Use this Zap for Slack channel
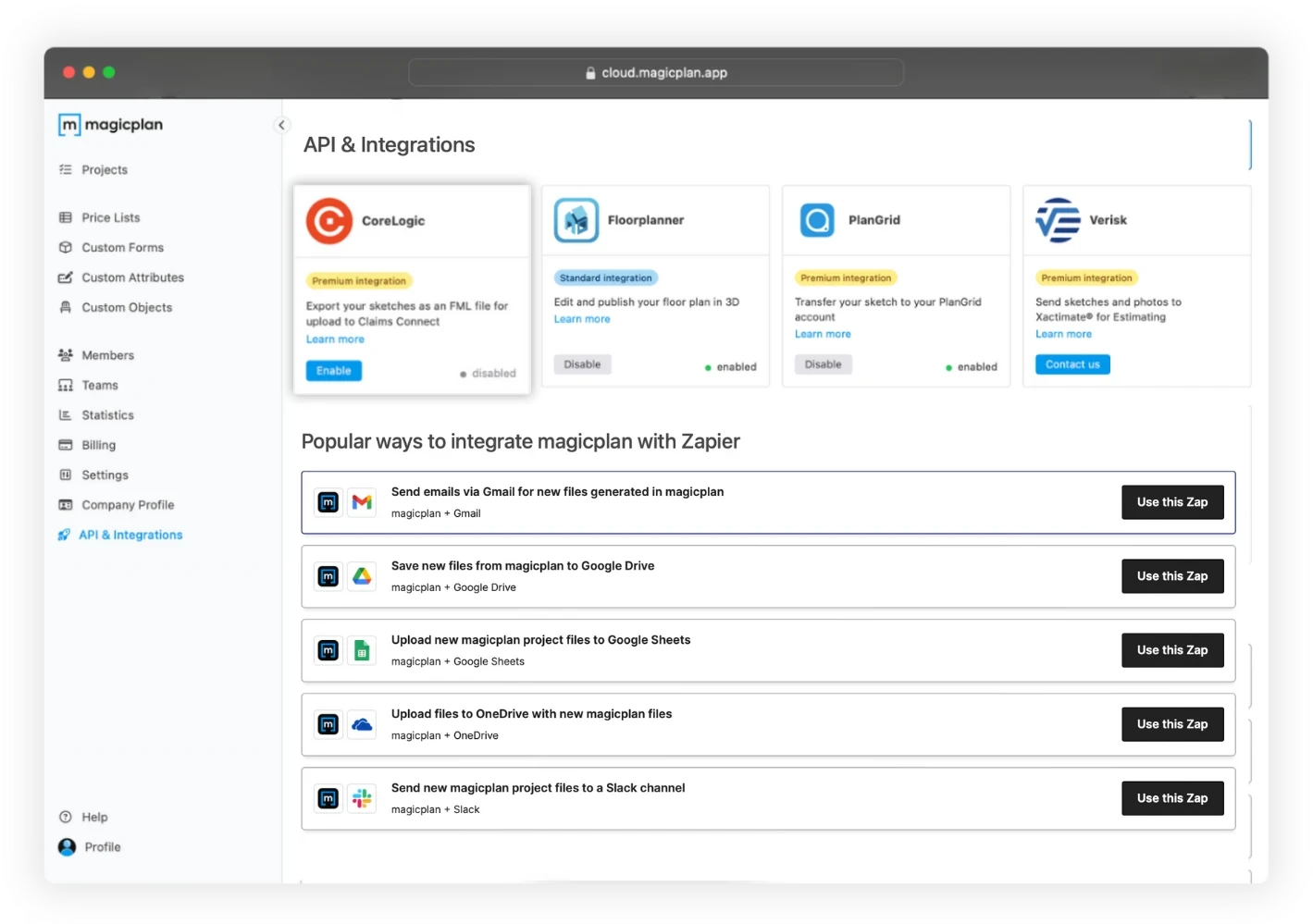 [1172, 798]
